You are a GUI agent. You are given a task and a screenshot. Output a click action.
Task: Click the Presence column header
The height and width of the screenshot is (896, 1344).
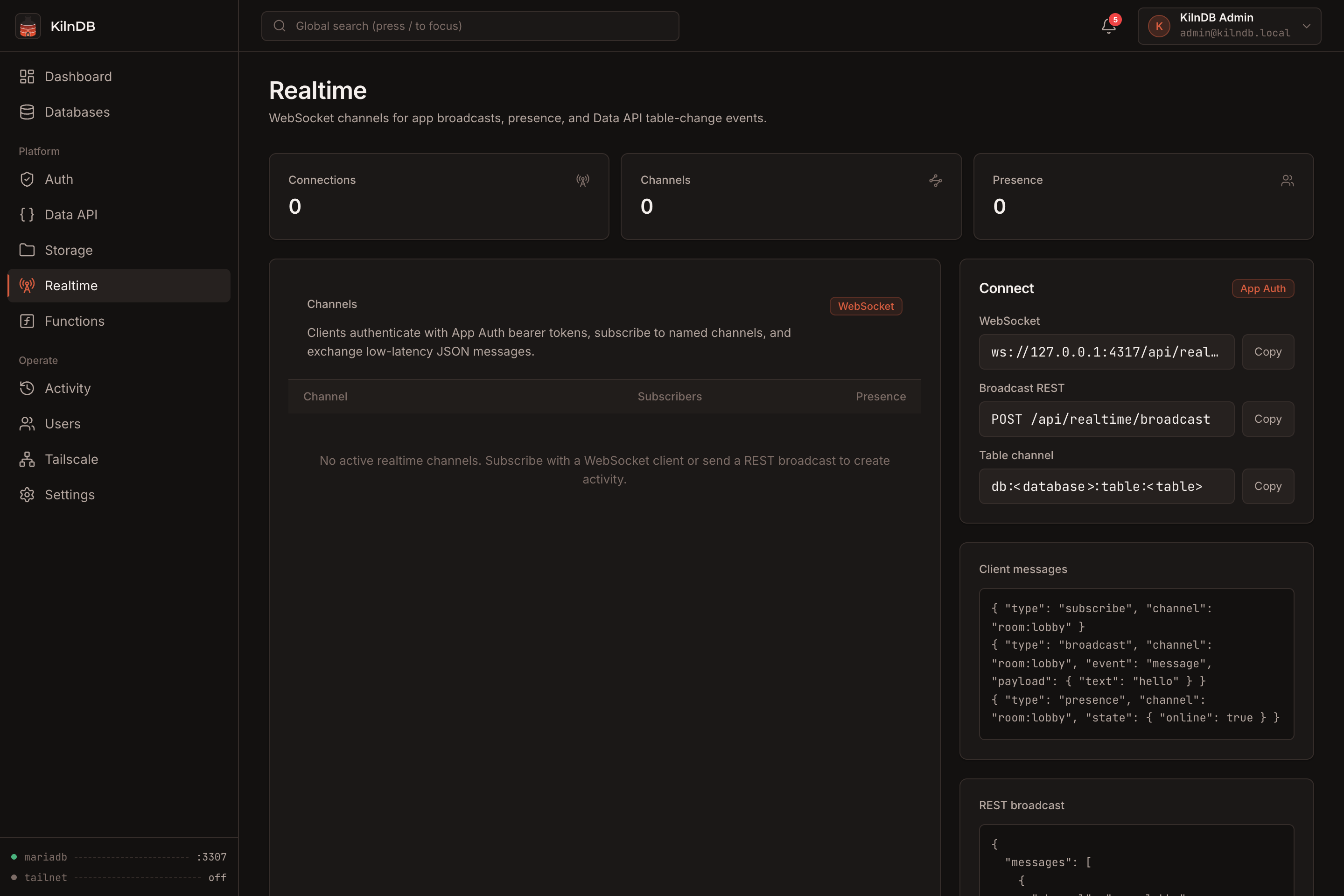[881, 397]
